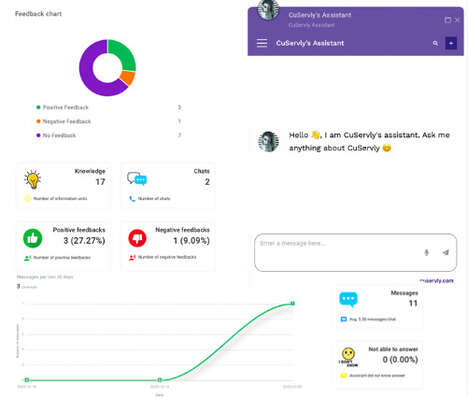
Task: Click the Messages per last 30 days title
Action: click(x=45, y=277)
